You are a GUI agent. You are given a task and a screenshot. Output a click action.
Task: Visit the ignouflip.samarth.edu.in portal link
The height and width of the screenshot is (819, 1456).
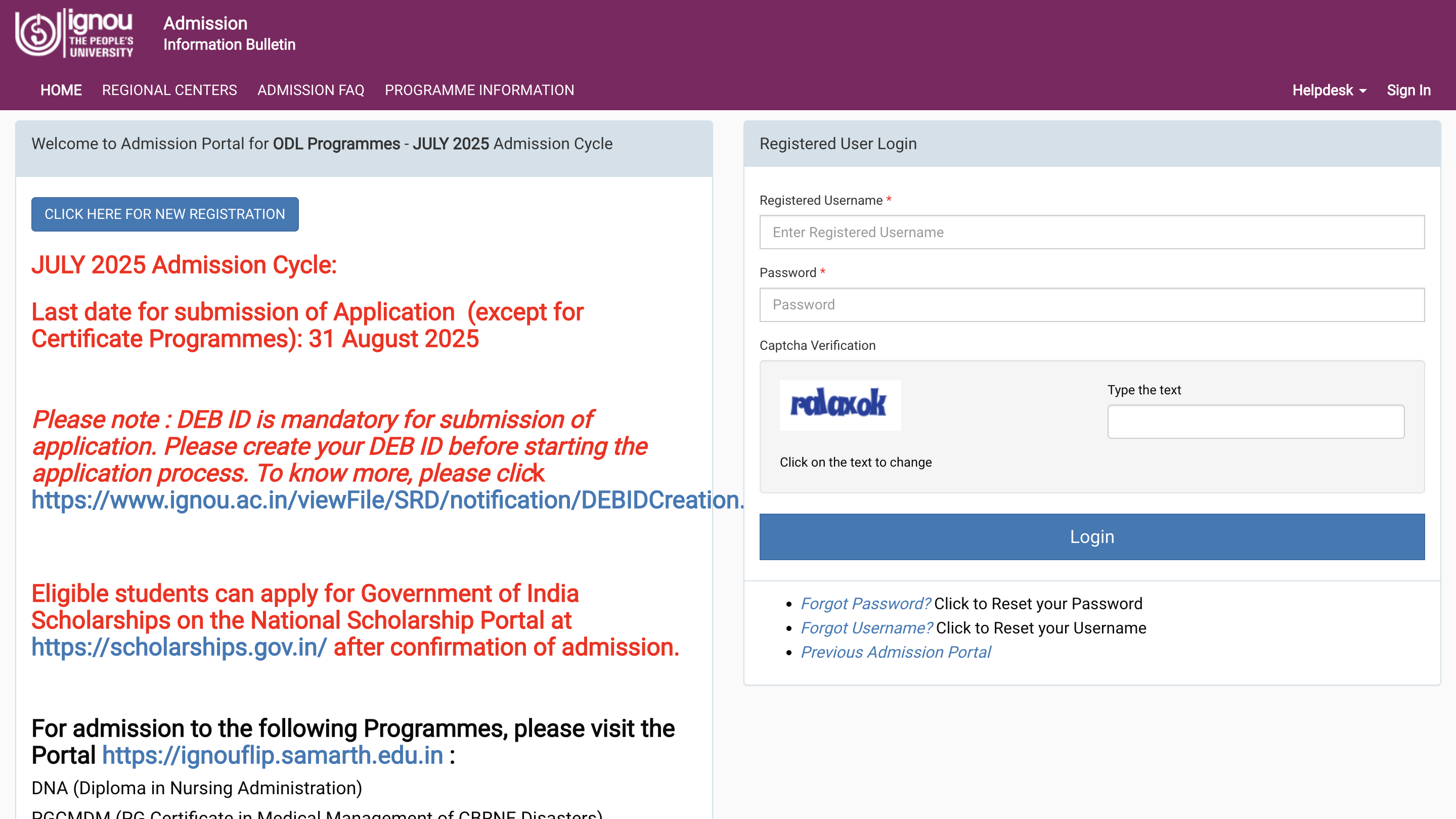coord(273,755)
